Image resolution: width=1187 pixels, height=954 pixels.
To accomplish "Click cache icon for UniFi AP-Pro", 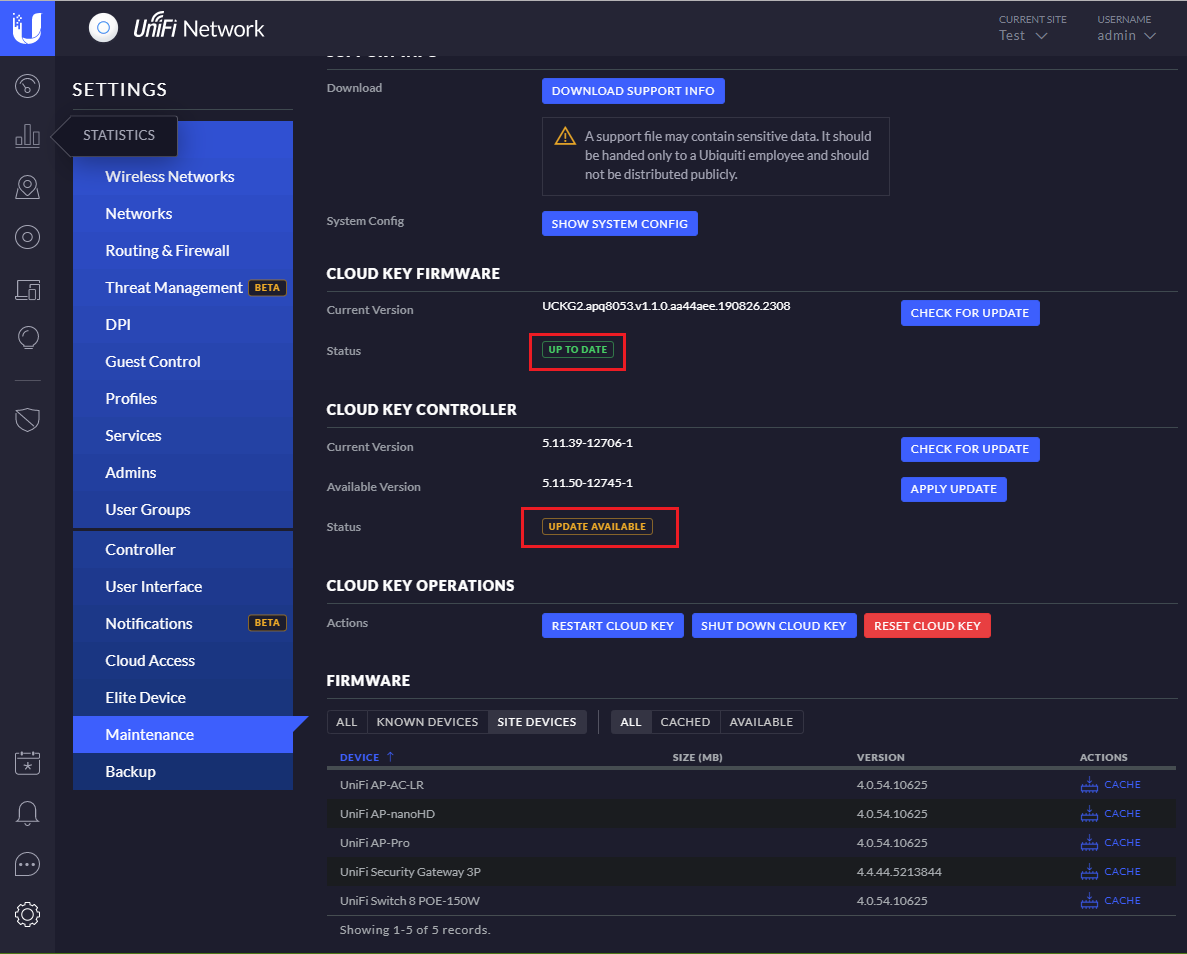I will pos(1089,842).
